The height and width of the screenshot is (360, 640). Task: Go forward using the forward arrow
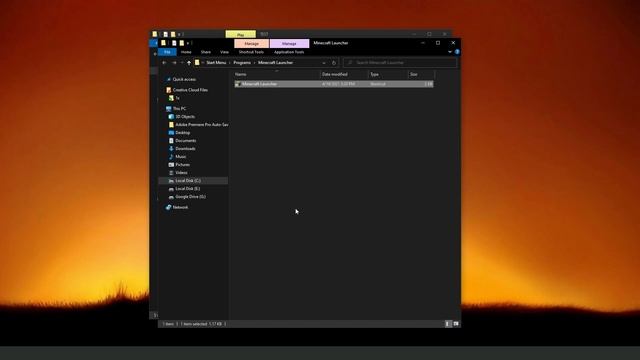(x=174, y=63)
